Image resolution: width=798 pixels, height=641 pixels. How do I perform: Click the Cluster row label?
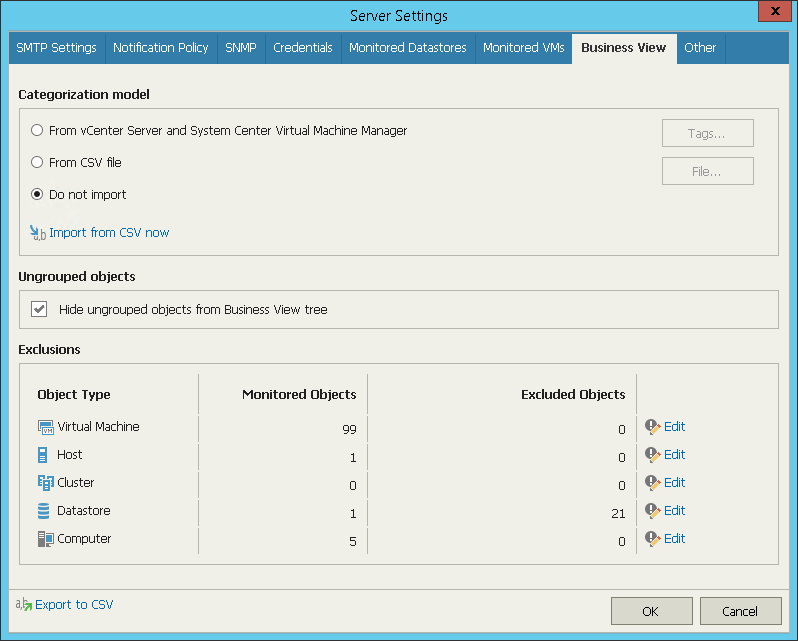[75, 483]
